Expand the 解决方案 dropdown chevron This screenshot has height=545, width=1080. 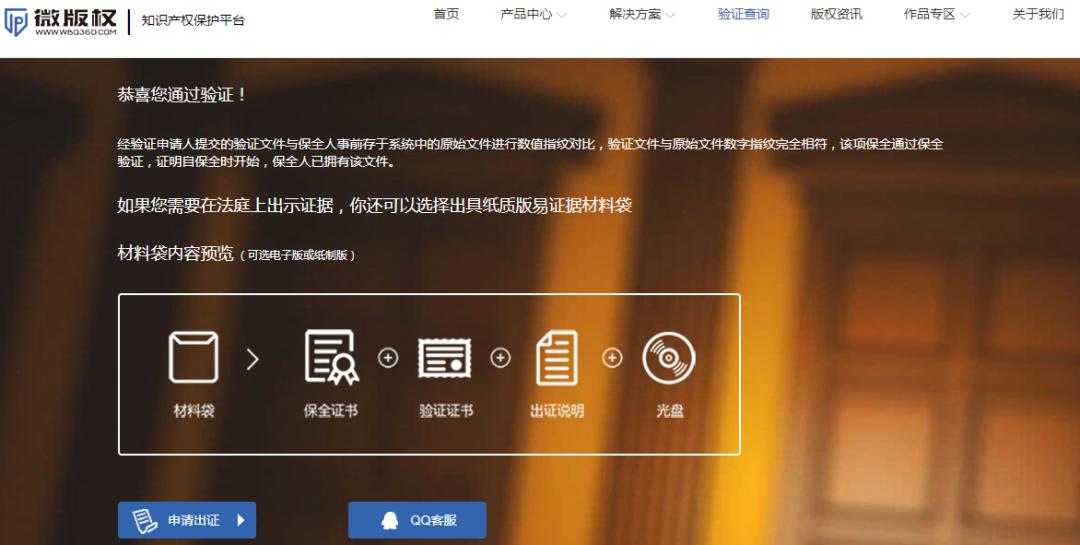point(669,15)
